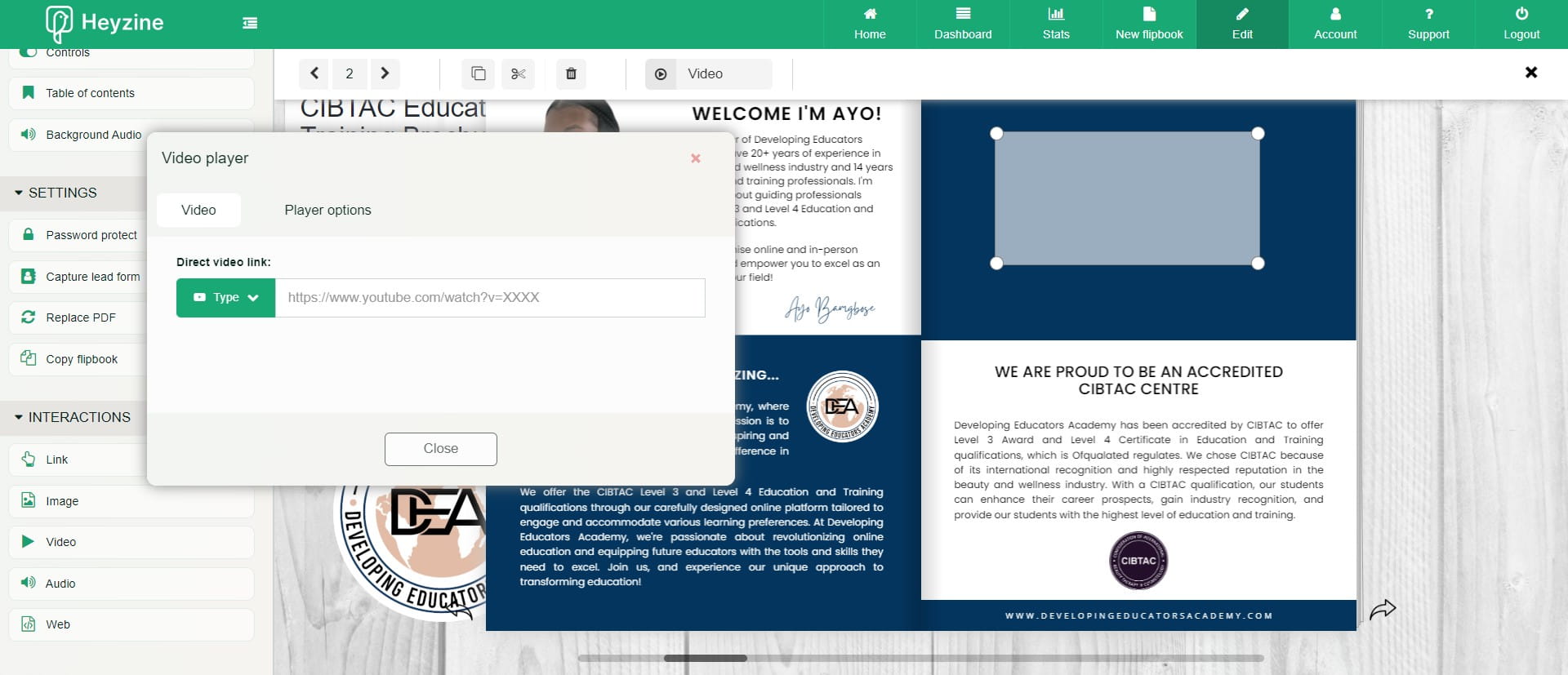Open the Home page
The width and height of the screenshot is (1568, 675).
[x=870, y=24]
